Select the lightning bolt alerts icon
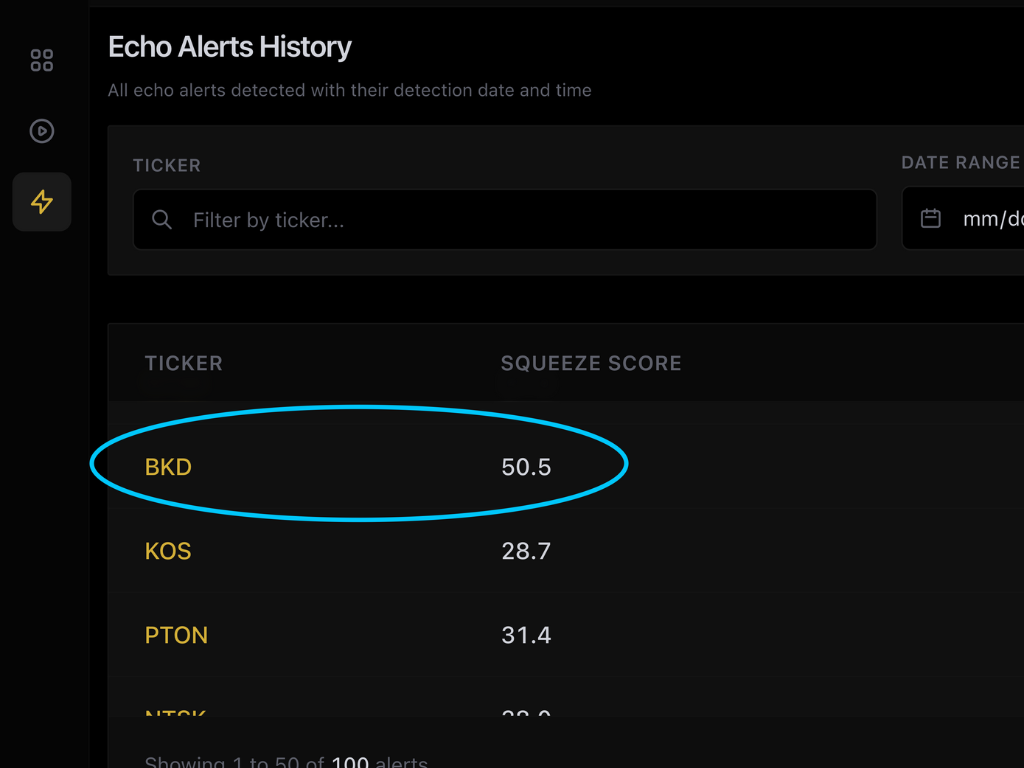 coord(42,202)
